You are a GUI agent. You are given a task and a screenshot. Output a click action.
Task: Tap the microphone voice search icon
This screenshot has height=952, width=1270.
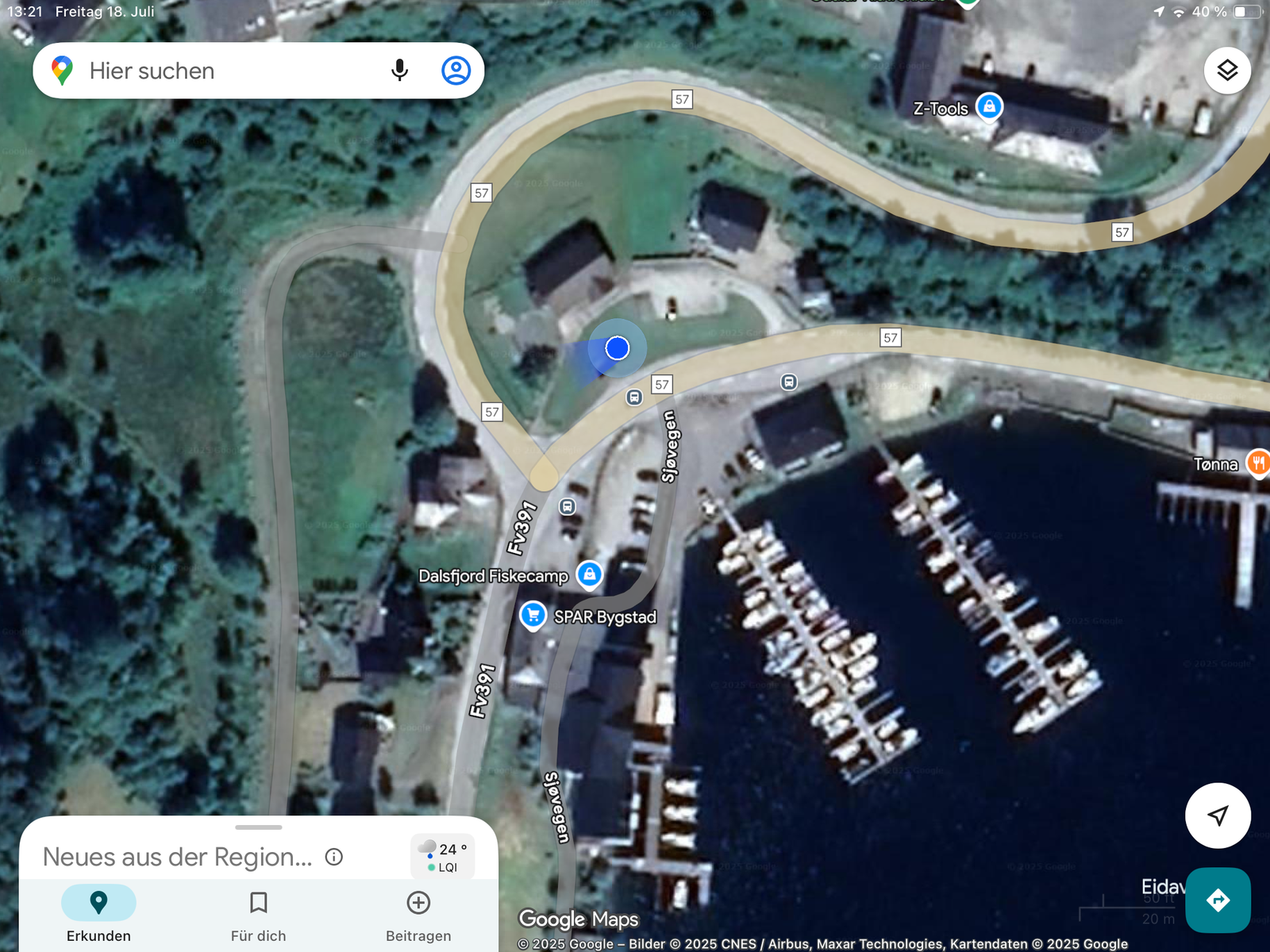tap(400, 71)
